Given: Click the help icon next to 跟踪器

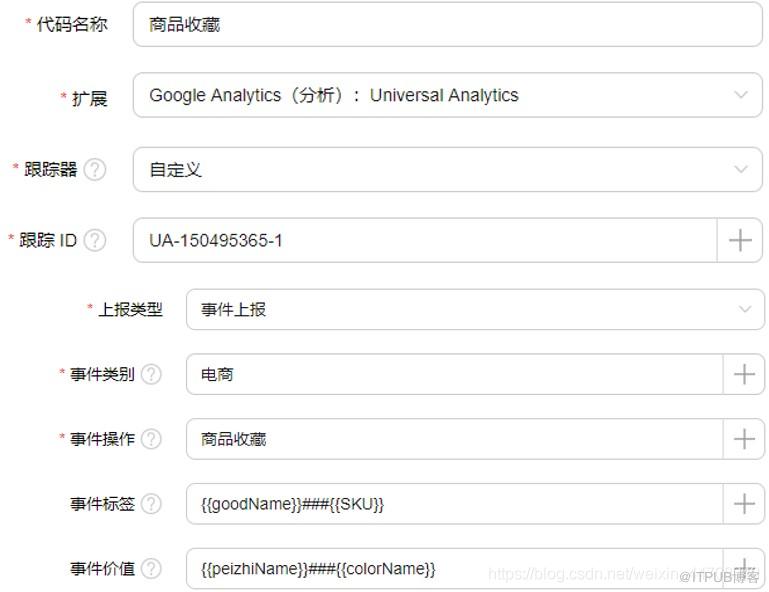Looking at the screenshot, I should tap(95, 170).
